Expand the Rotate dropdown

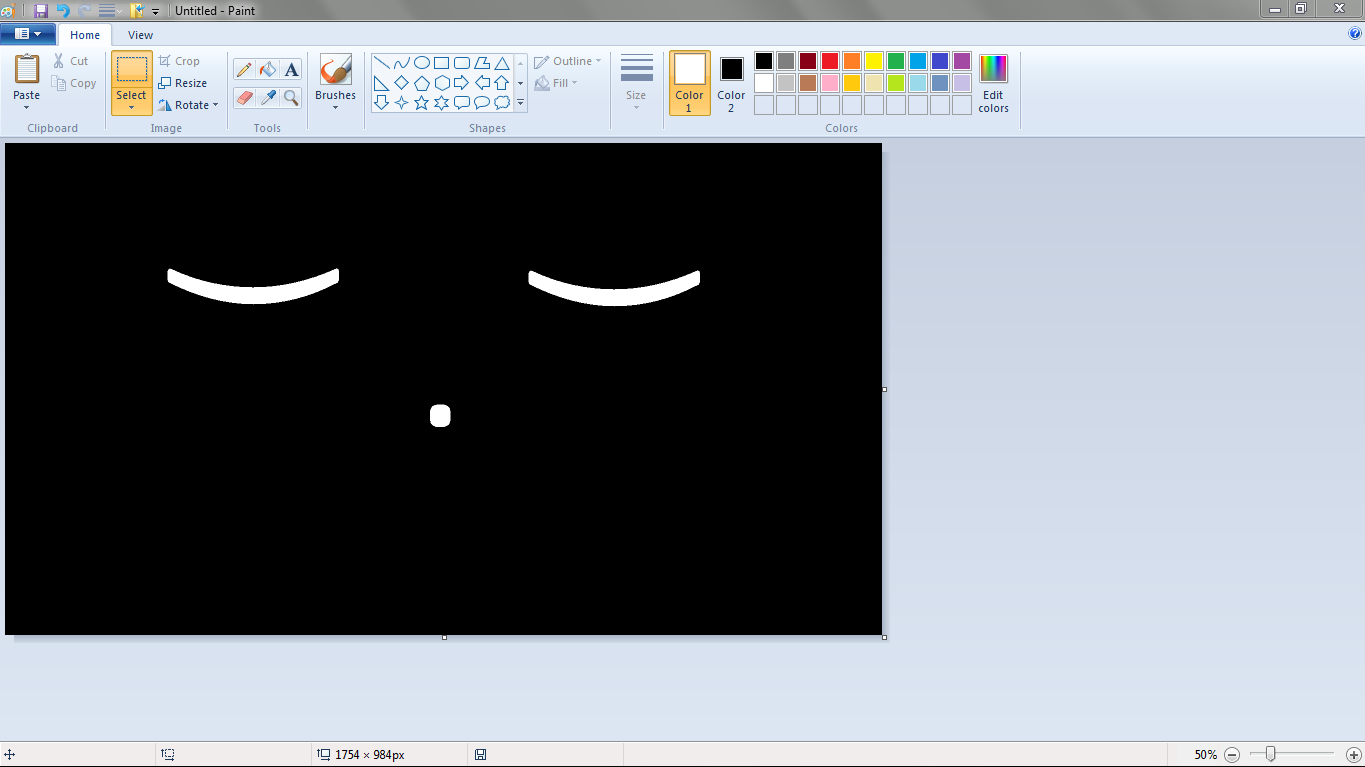pyautogui.click(x=215, y=105)
